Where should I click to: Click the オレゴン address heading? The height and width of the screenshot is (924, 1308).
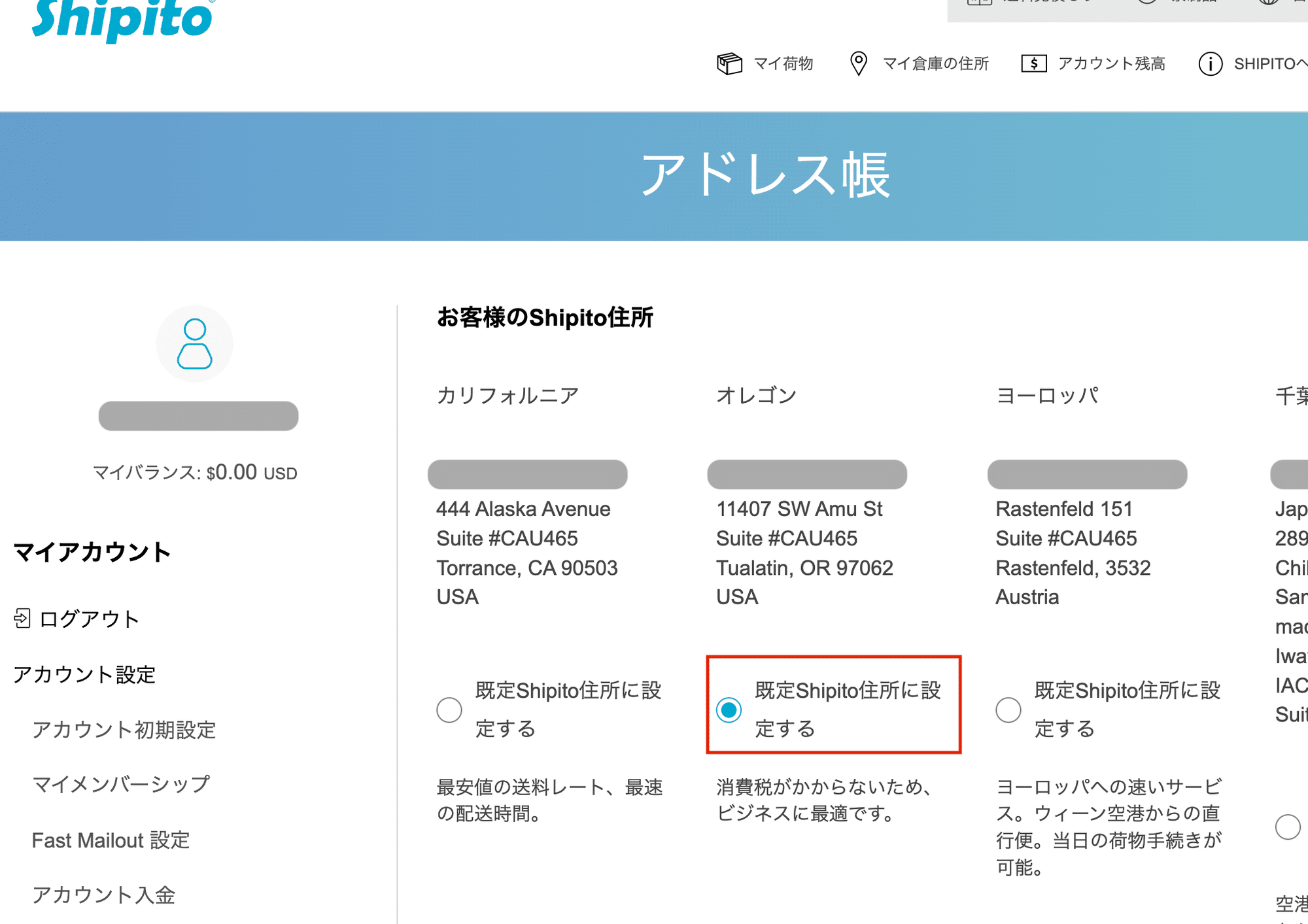(756, 396)
